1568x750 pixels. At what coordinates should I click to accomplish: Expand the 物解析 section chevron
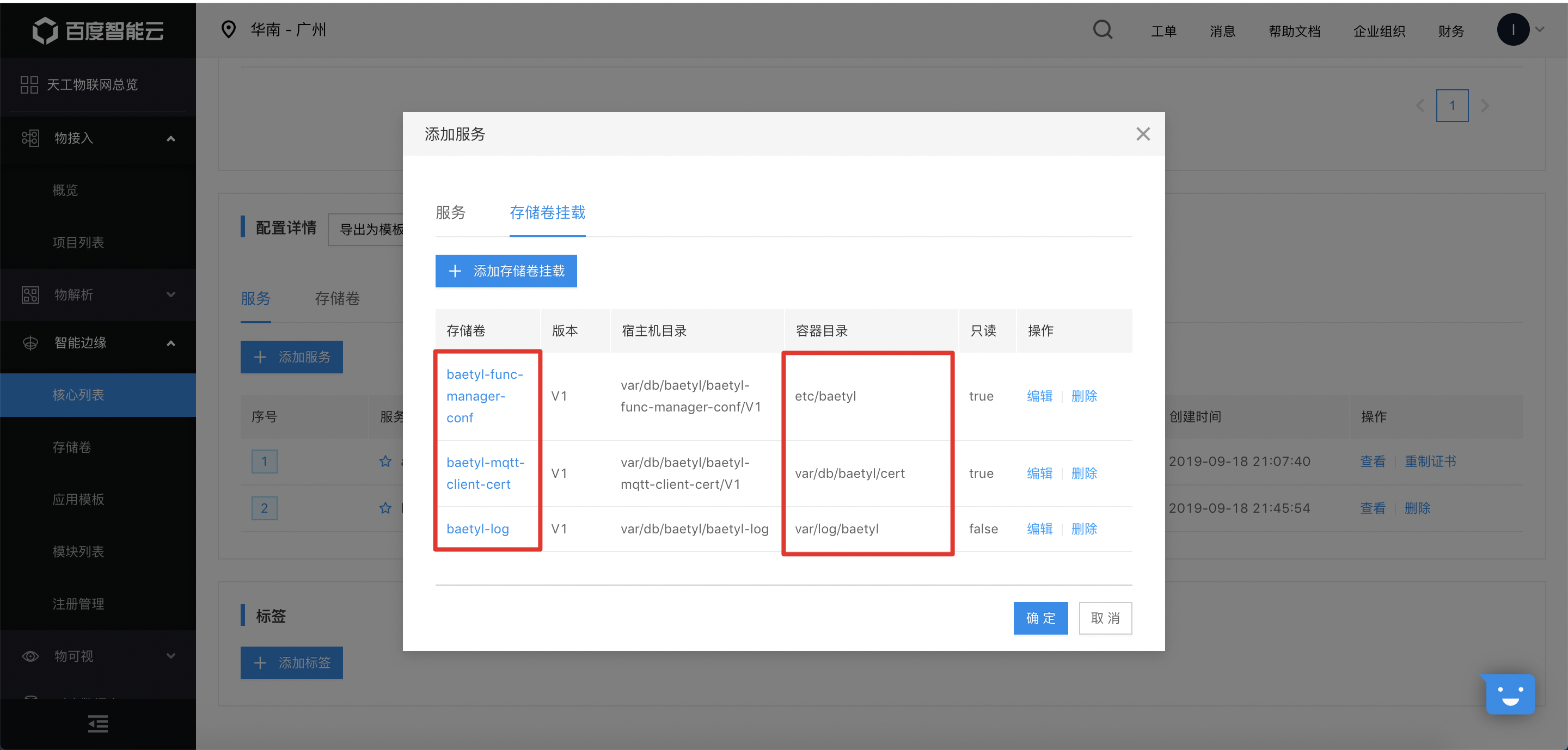coord(171,295)
